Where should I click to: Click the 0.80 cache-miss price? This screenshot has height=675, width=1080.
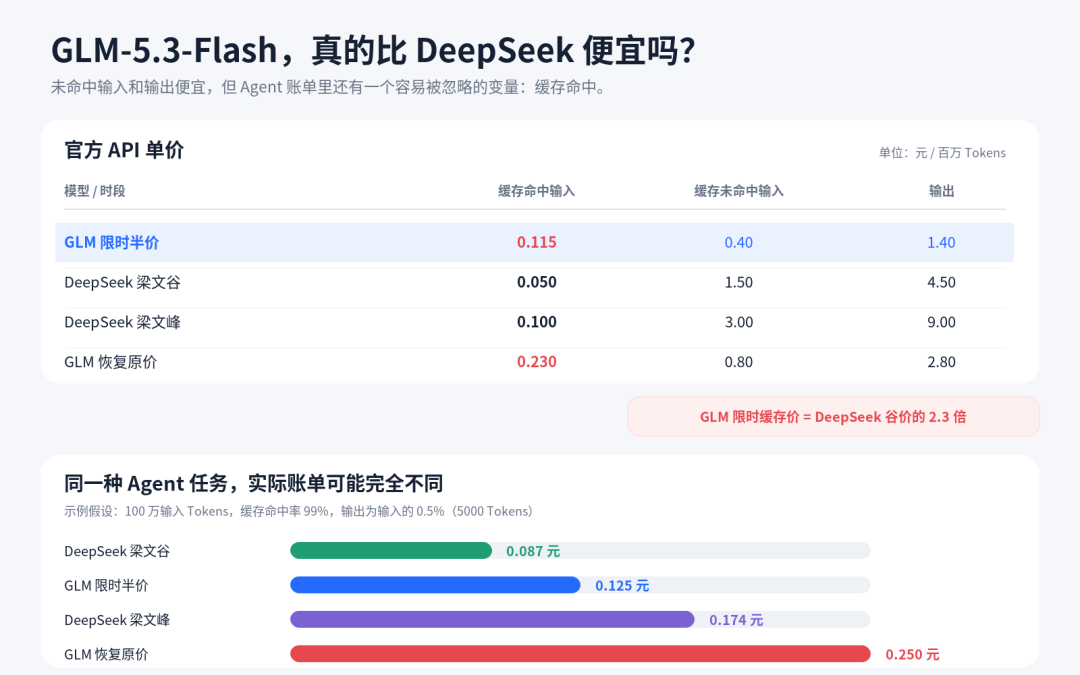(x=738, y=362)
